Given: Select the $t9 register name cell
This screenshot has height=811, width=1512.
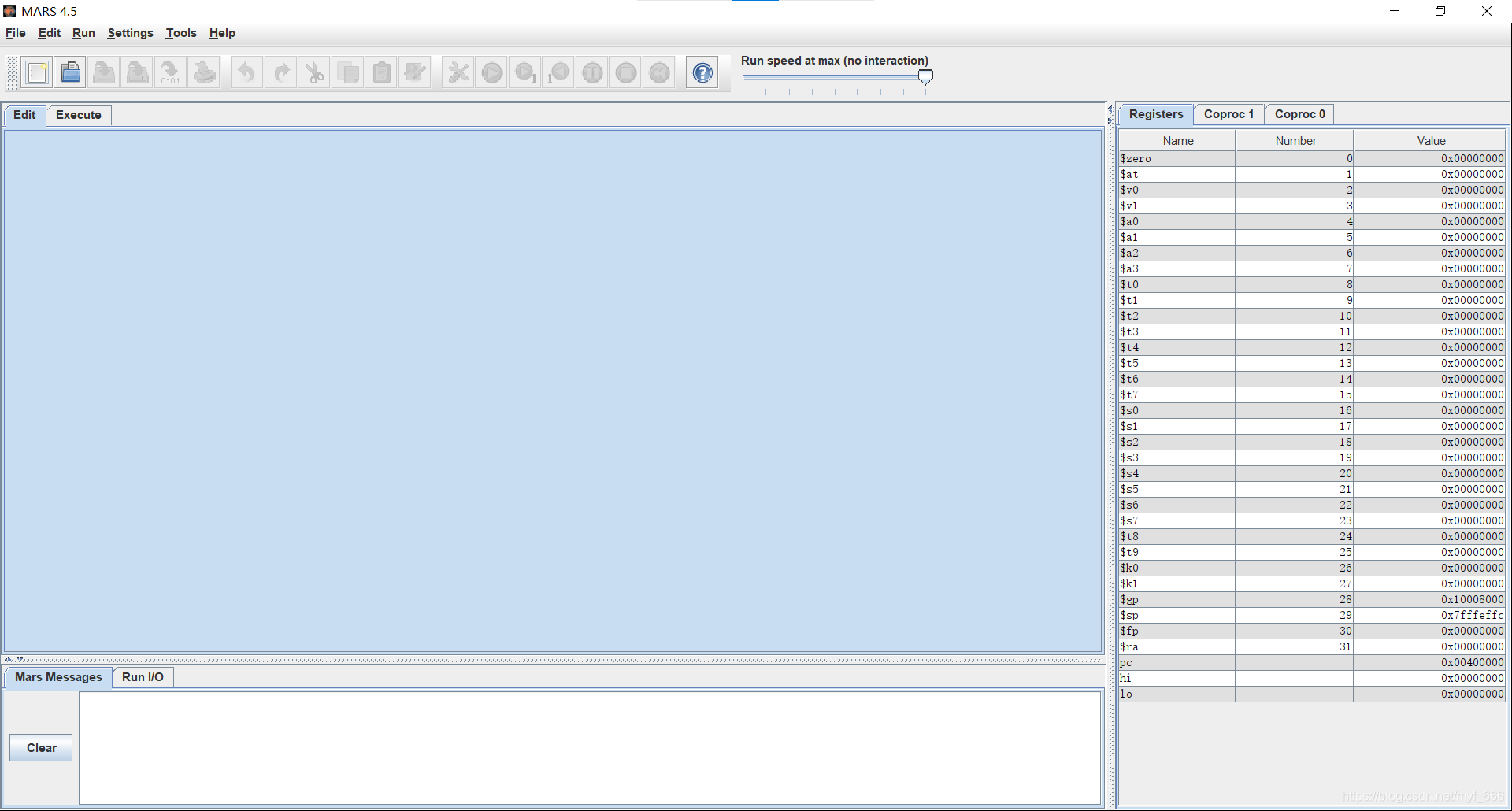Looking at the screenshot, I should coord(1177,552).
